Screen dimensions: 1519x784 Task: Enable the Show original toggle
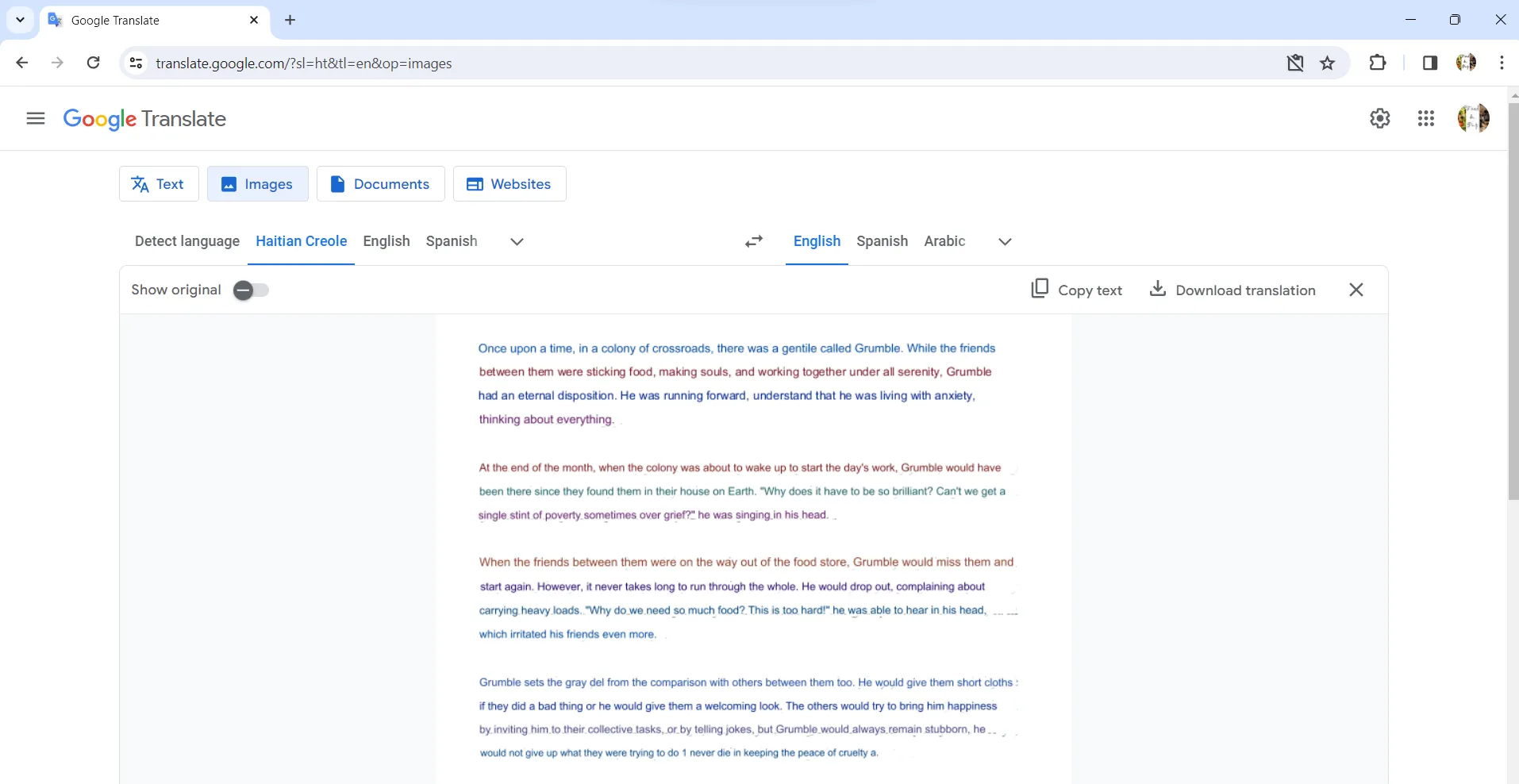(x=251, y=290)
